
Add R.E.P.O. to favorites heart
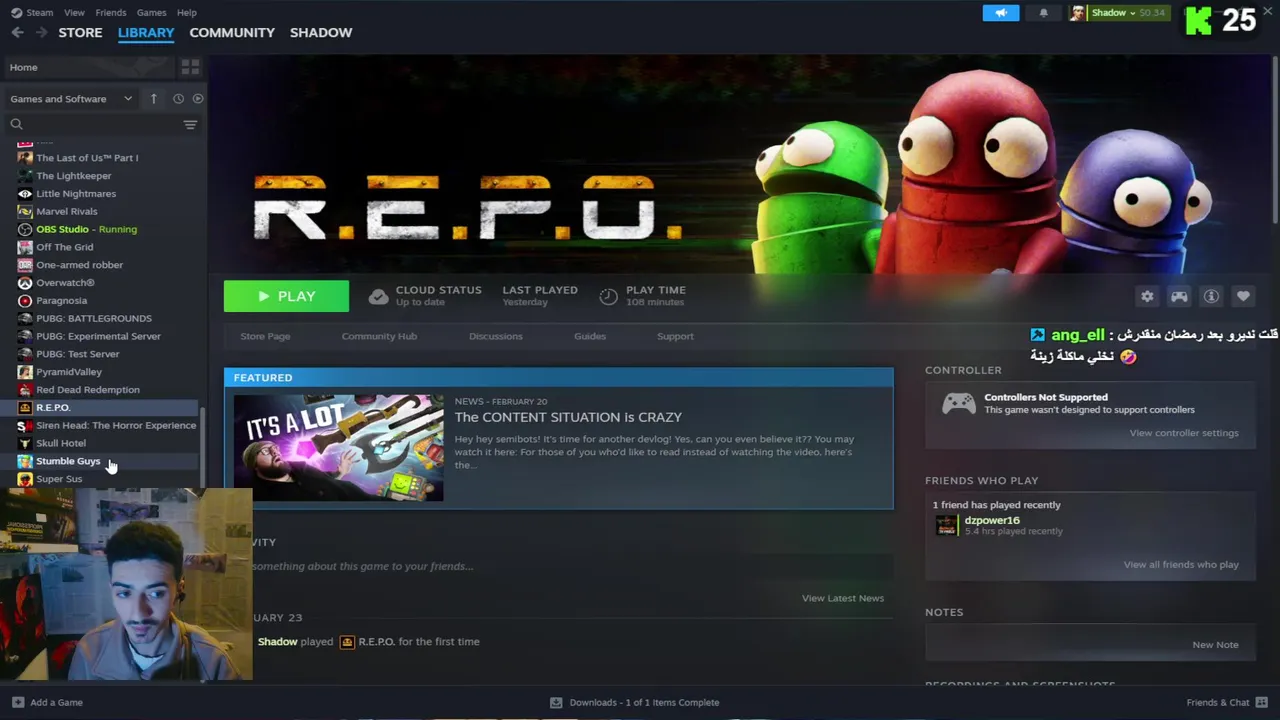1243,296
